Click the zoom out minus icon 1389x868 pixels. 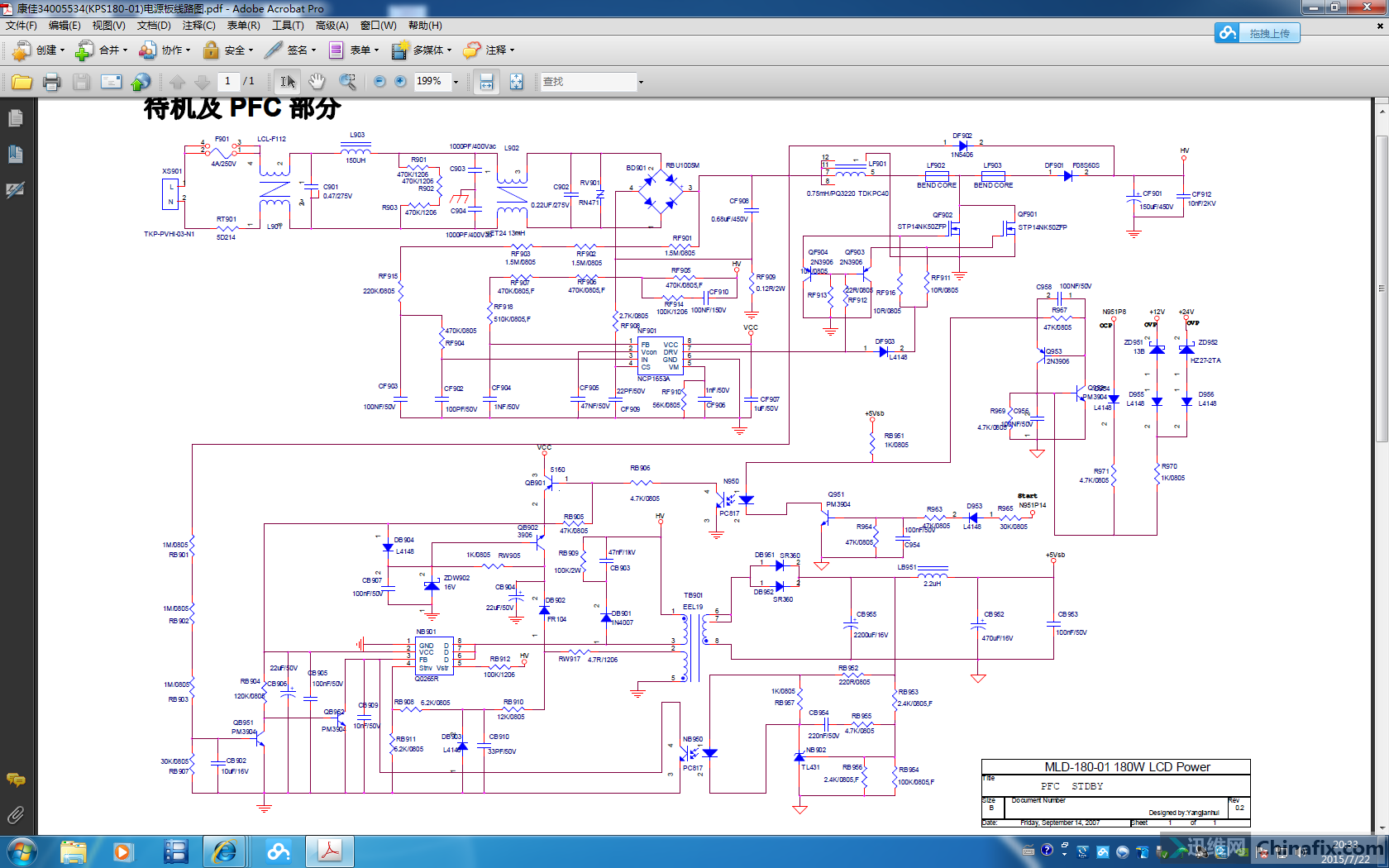coord(379,81)
